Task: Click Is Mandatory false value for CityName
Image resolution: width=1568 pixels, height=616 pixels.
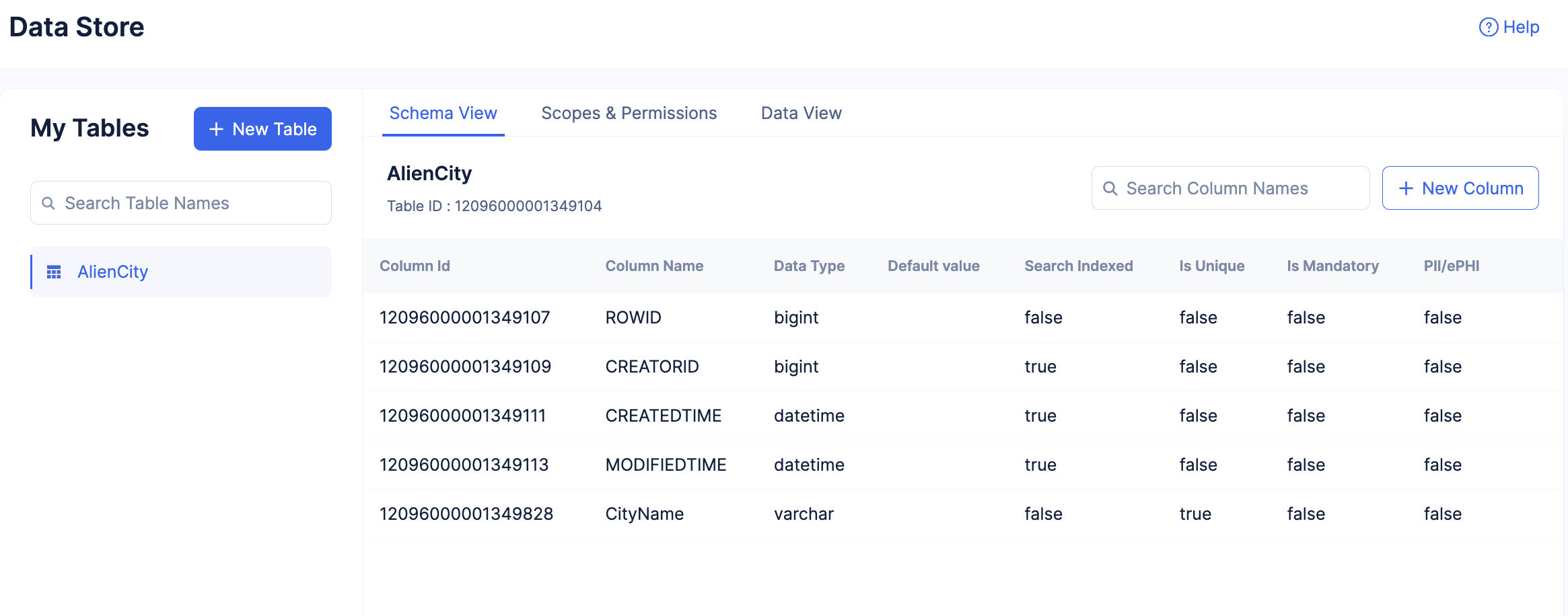Action: (x=1306, y=514)
